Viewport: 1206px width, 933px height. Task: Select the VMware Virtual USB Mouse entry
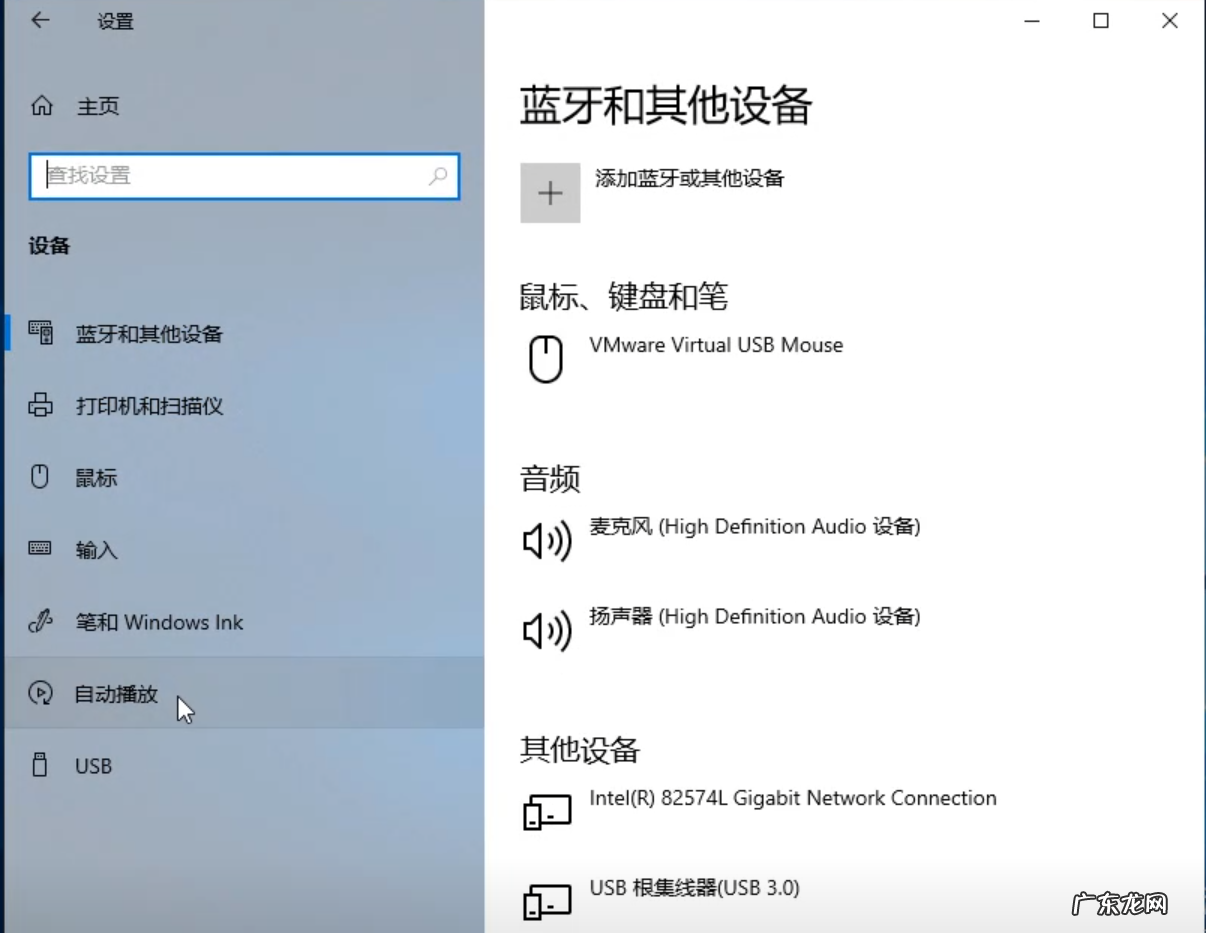(x=715, y=345)
